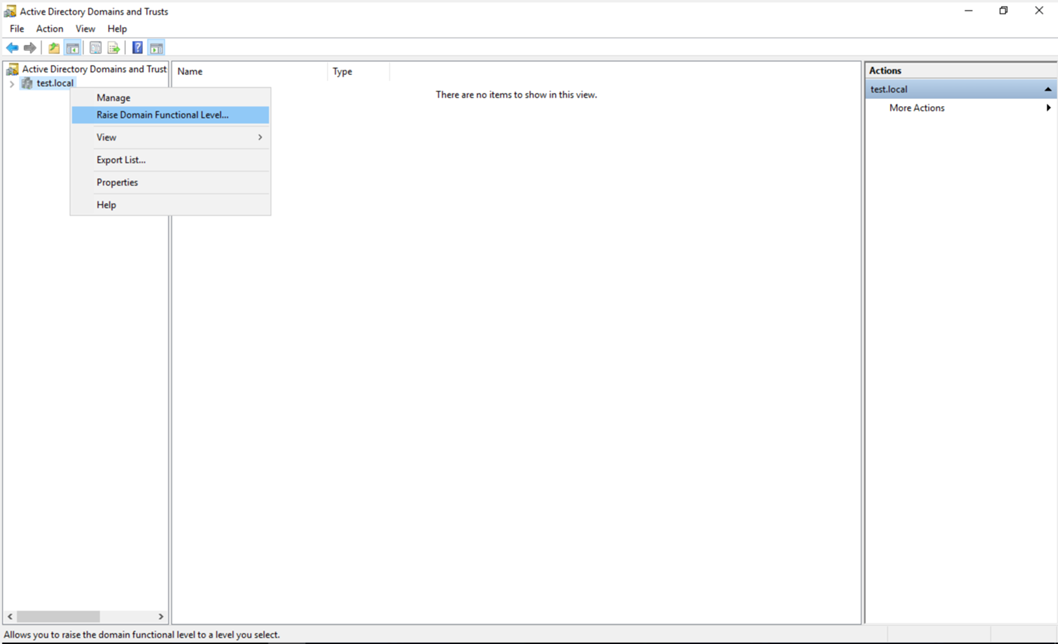Viewport: 1058px width, 644px height.
Task: Click the Export List toolbar icon
Action: pyautogui.click(x=114, y=48)
